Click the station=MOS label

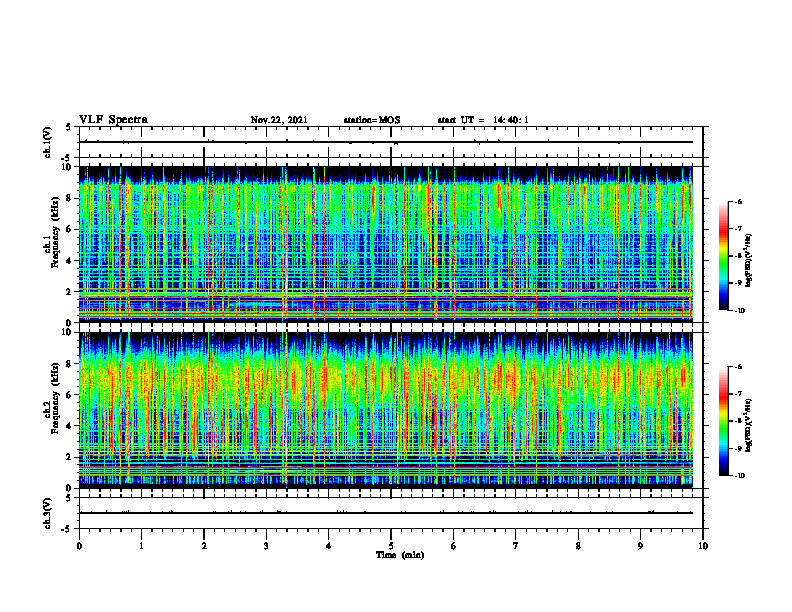click(x=372, y=120)
